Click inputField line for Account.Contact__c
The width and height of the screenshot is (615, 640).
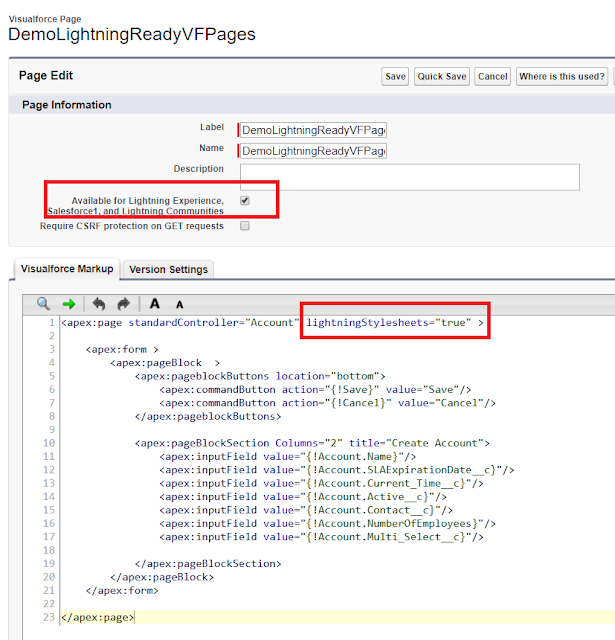306,510
